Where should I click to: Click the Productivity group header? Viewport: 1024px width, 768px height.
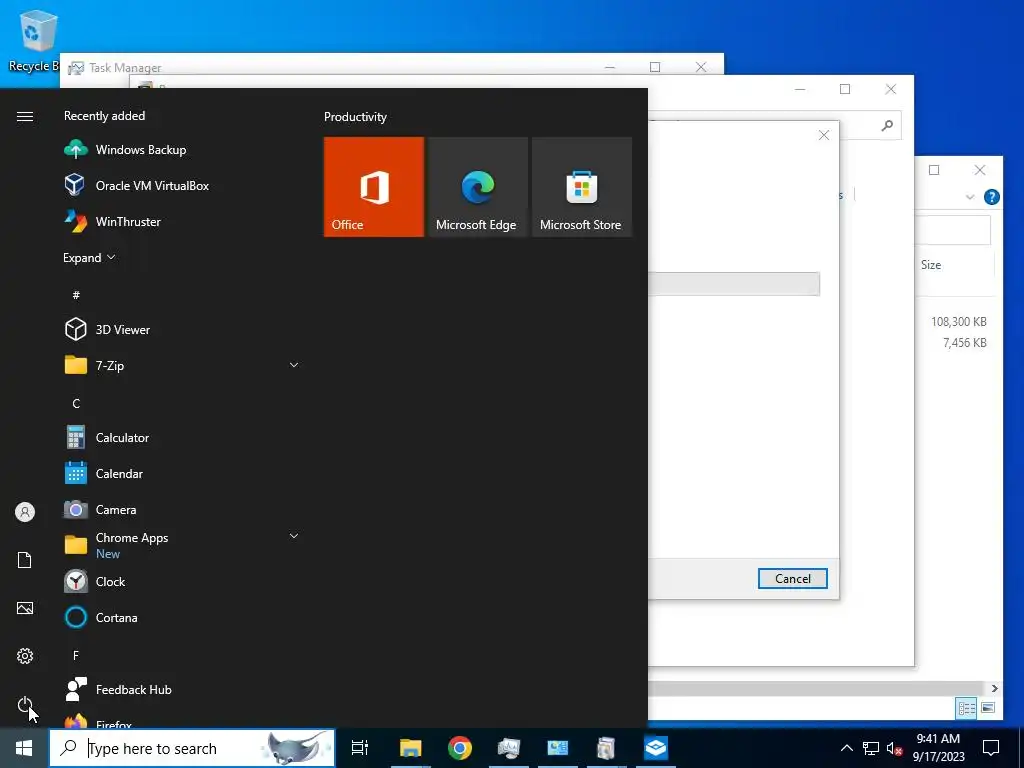tap(355, 117)
